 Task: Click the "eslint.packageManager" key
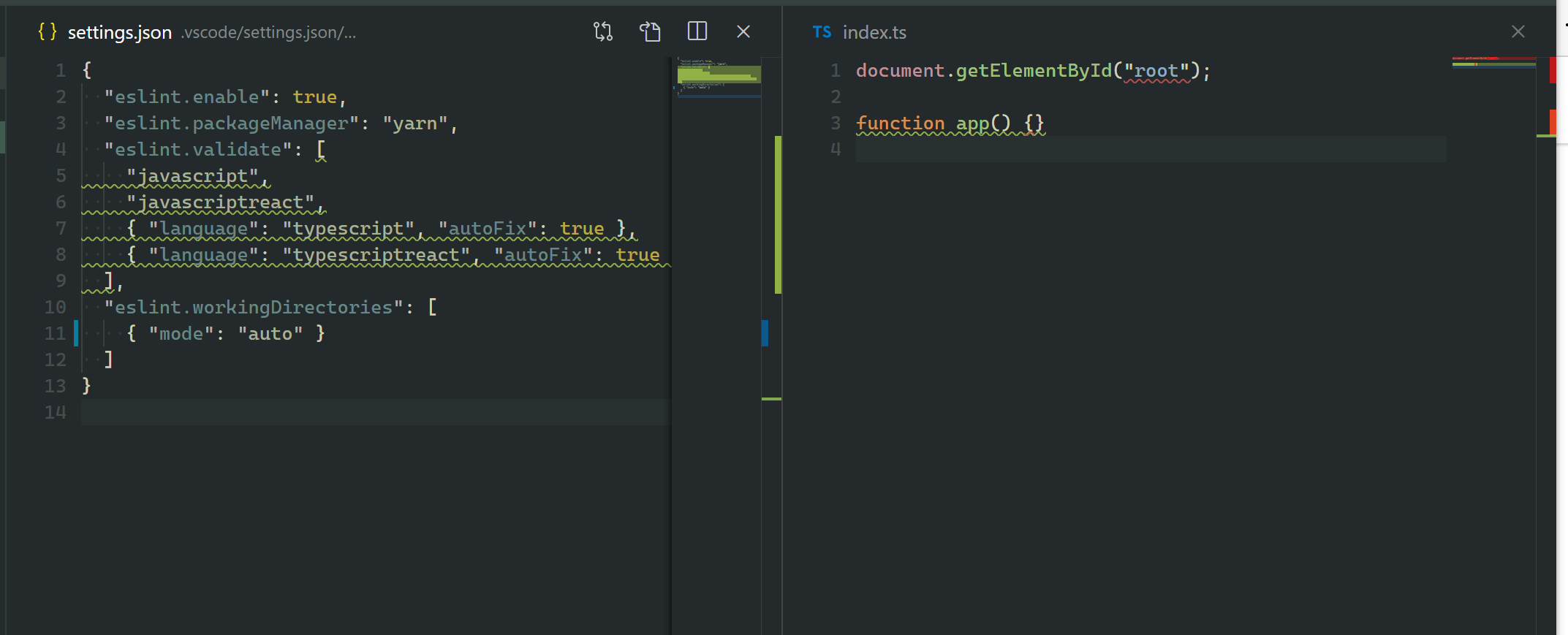click(232, 123)
